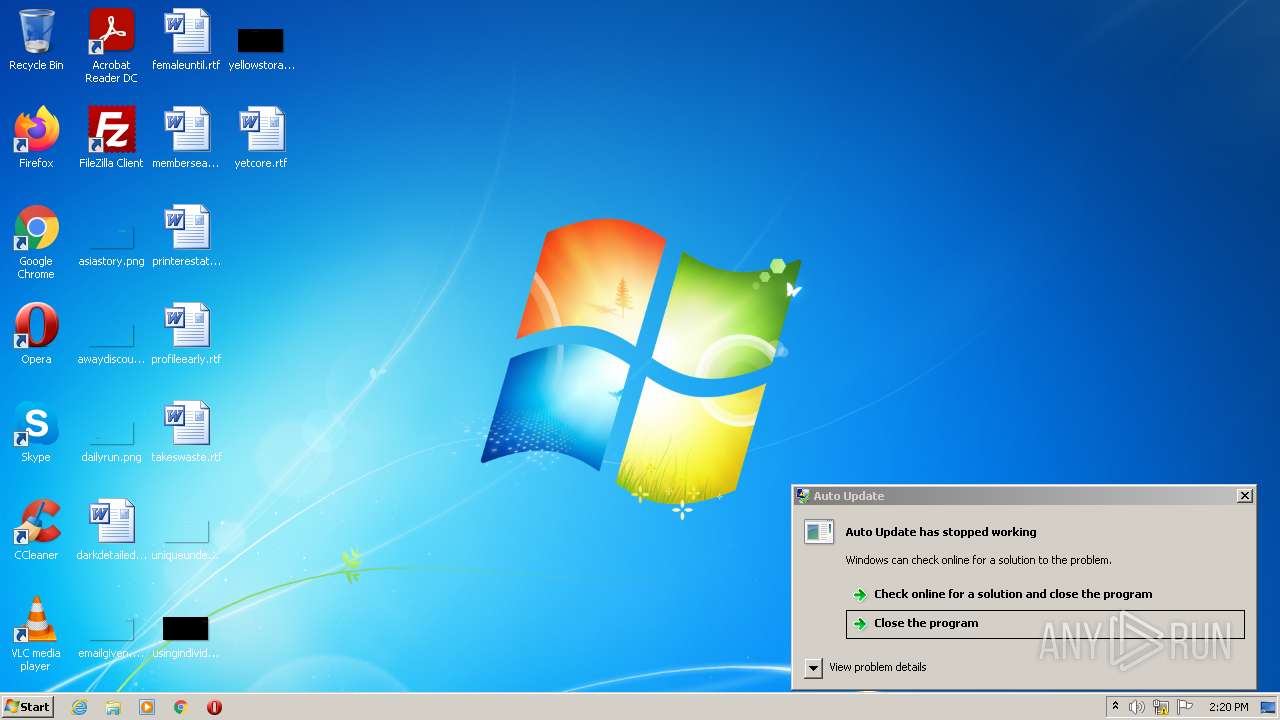Launch Google Chrome desktop shortcut
1280x720 pixels.
pos(36,242)
